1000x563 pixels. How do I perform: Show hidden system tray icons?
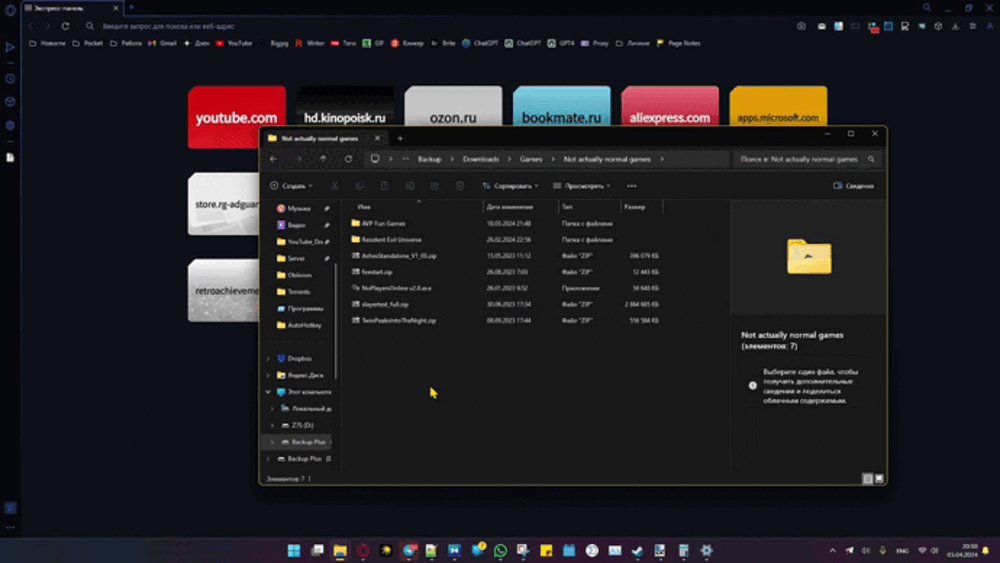point(832,550)
